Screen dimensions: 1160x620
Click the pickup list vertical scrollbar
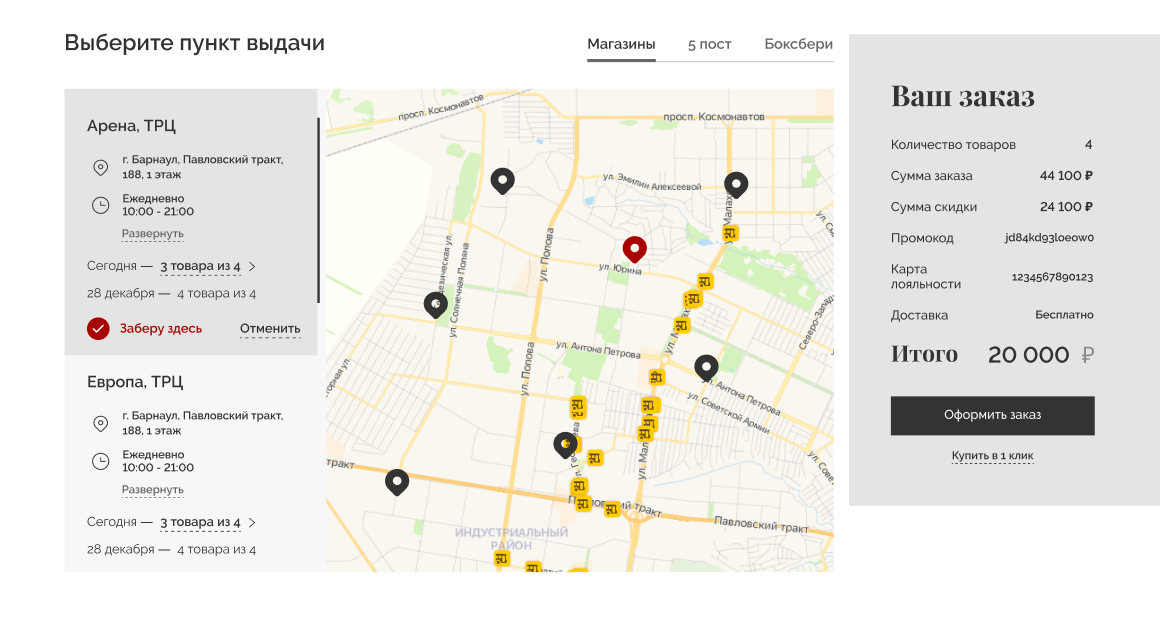click(x=318, y=210)
